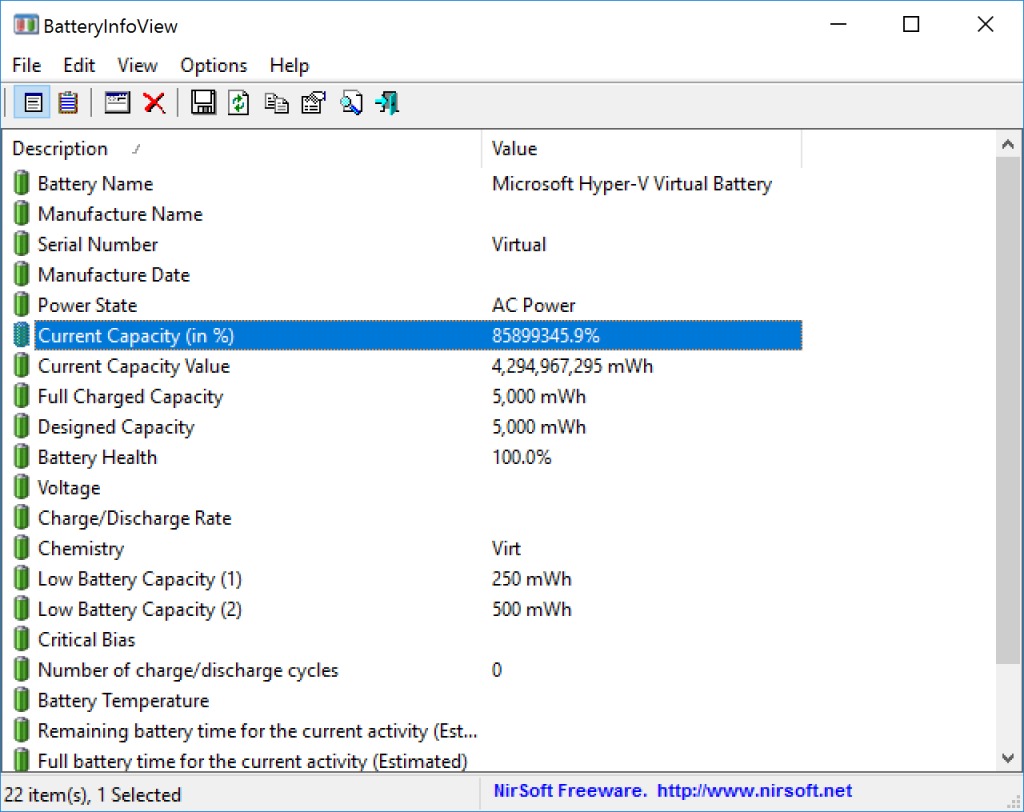Activate the Find tool
Screen dimensions: 1024x812
click(352, 101)
